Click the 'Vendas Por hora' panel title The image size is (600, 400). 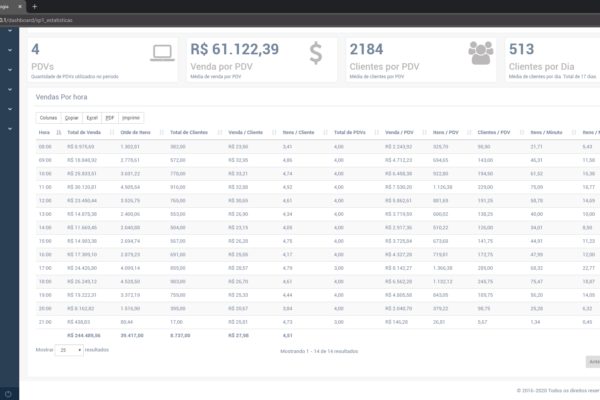(x=61, y=97)
